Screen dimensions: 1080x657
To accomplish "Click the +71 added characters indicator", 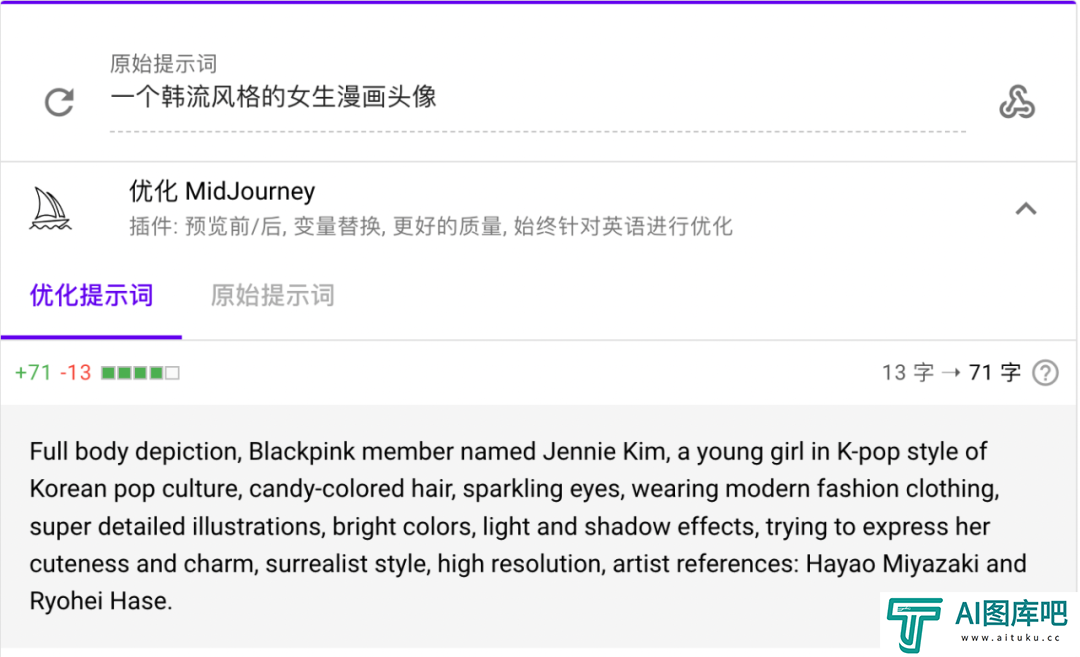I will tap(33, 373).
